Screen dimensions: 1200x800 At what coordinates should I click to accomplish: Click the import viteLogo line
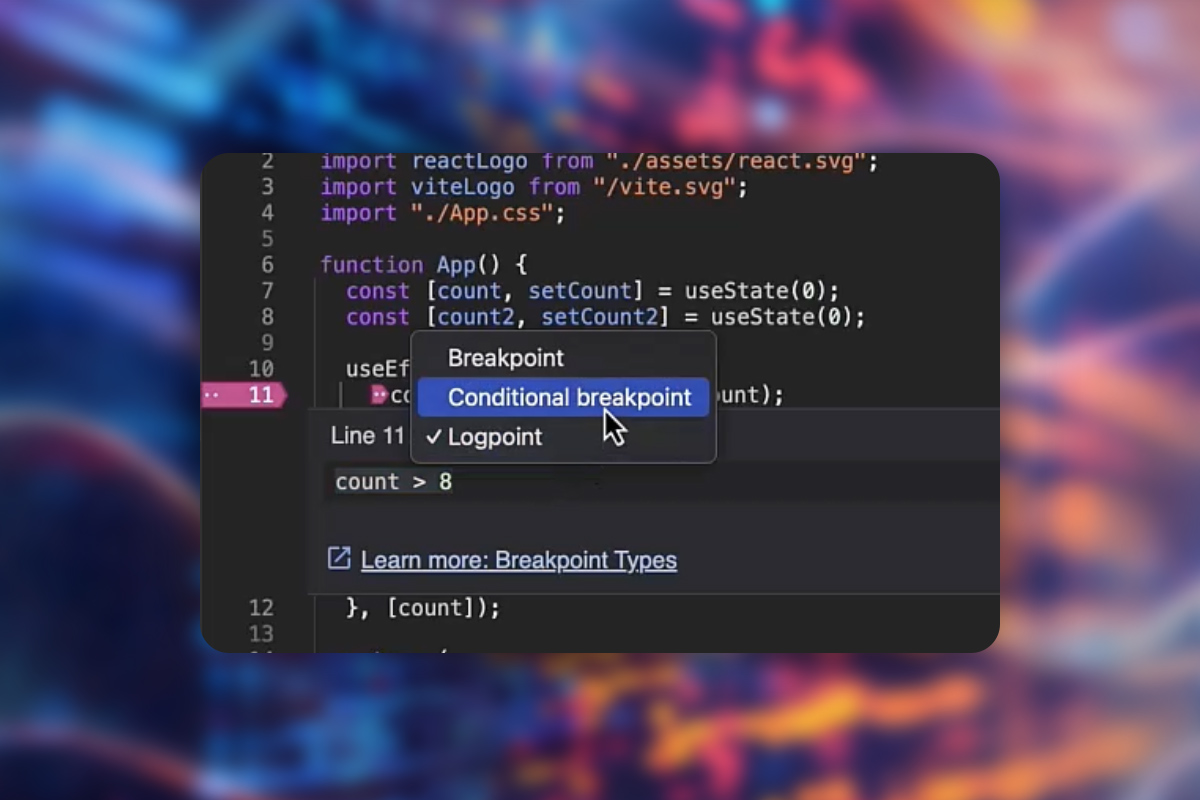click(534, 187)
